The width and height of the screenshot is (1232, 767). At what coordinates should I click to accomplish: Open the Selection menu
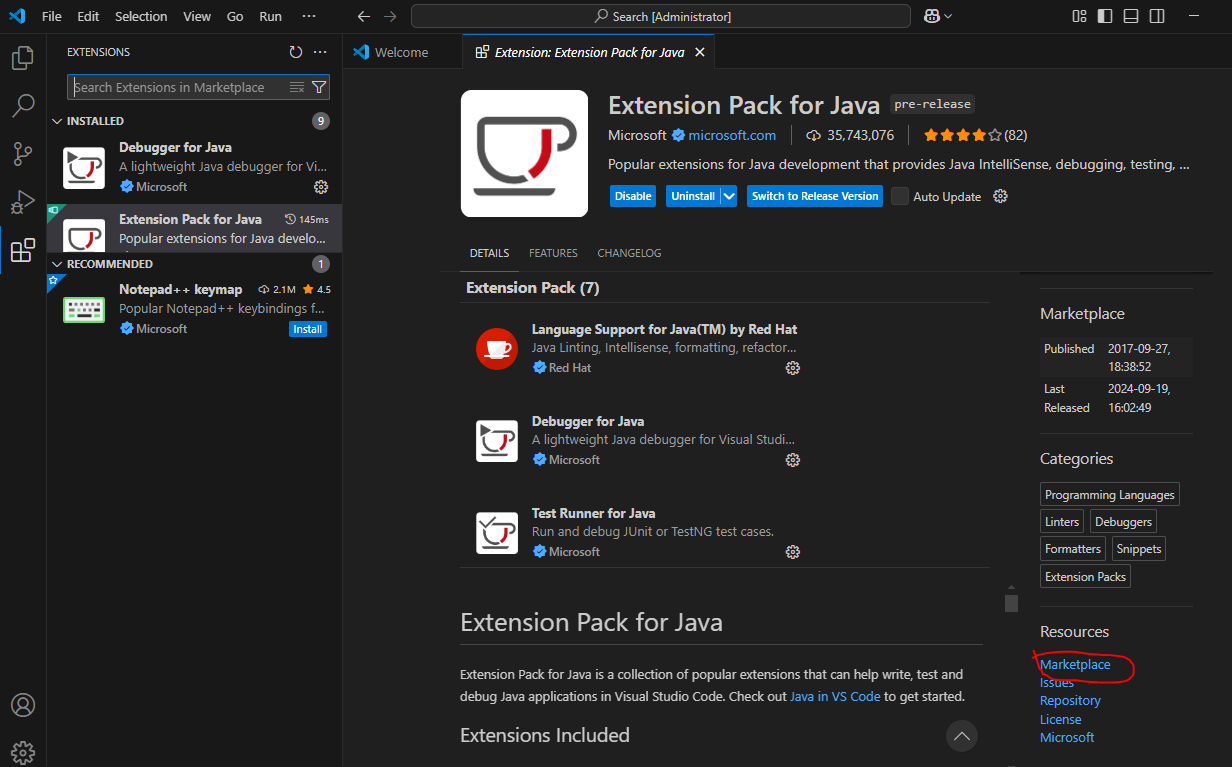pos(141,16)
